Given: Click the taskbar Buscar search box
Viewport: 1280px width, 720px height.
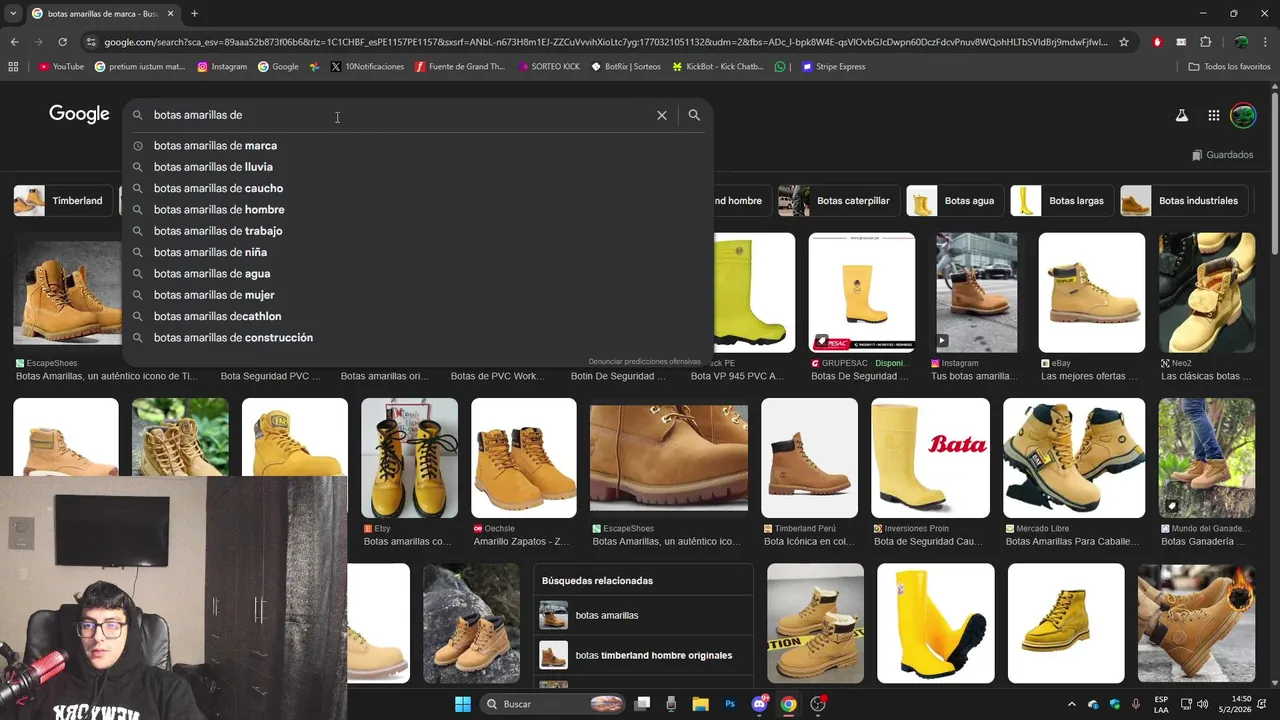Looking at the screenshot, I should (553, 704).
